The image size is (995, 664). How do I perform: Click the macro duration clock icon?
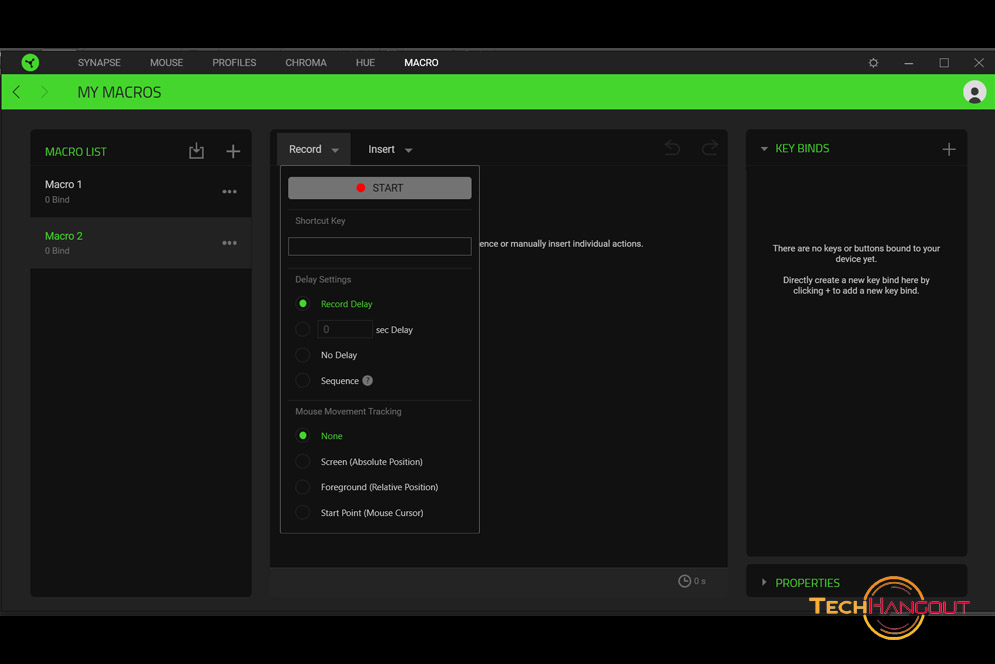click(x=684, y=581)
